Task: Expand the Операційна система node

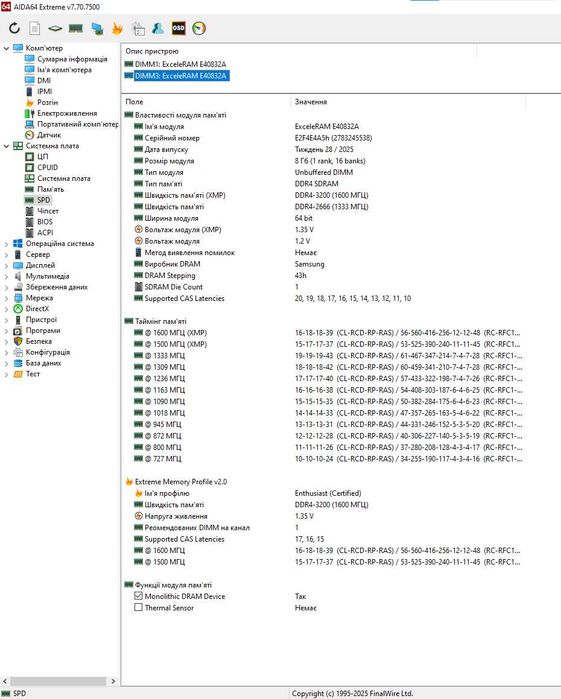Action: [6, 244]
